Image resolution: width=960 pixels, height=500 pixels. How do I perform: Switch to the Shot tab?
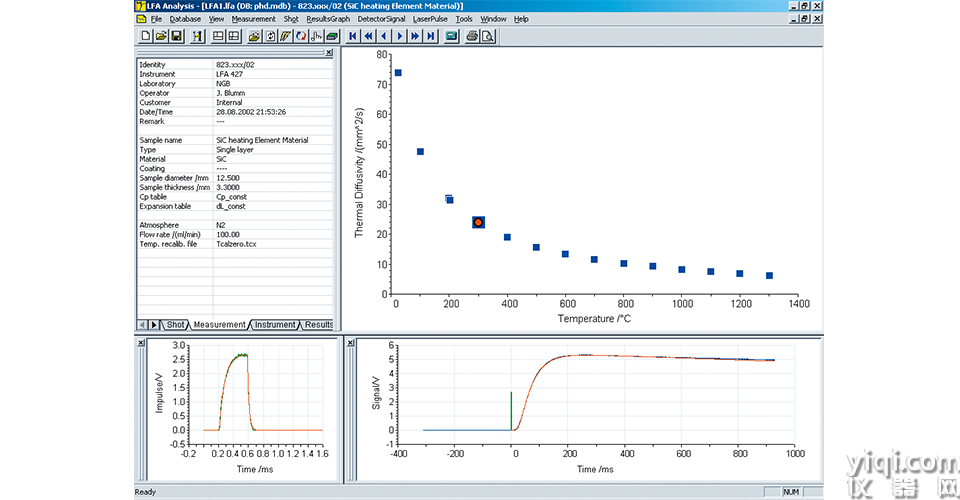pos(176,325)
